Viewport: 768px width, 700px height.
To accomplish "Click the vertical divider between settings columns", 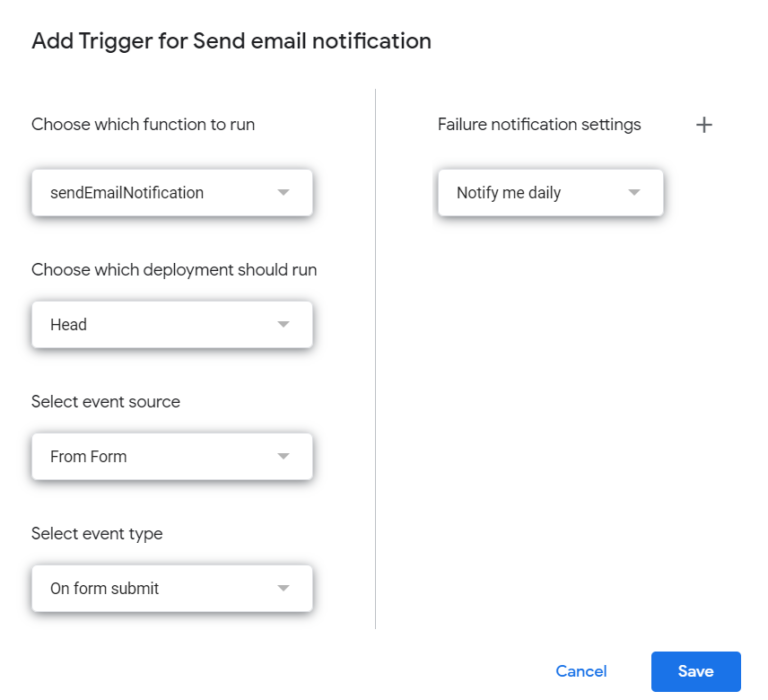I will [x=376, y=359].
